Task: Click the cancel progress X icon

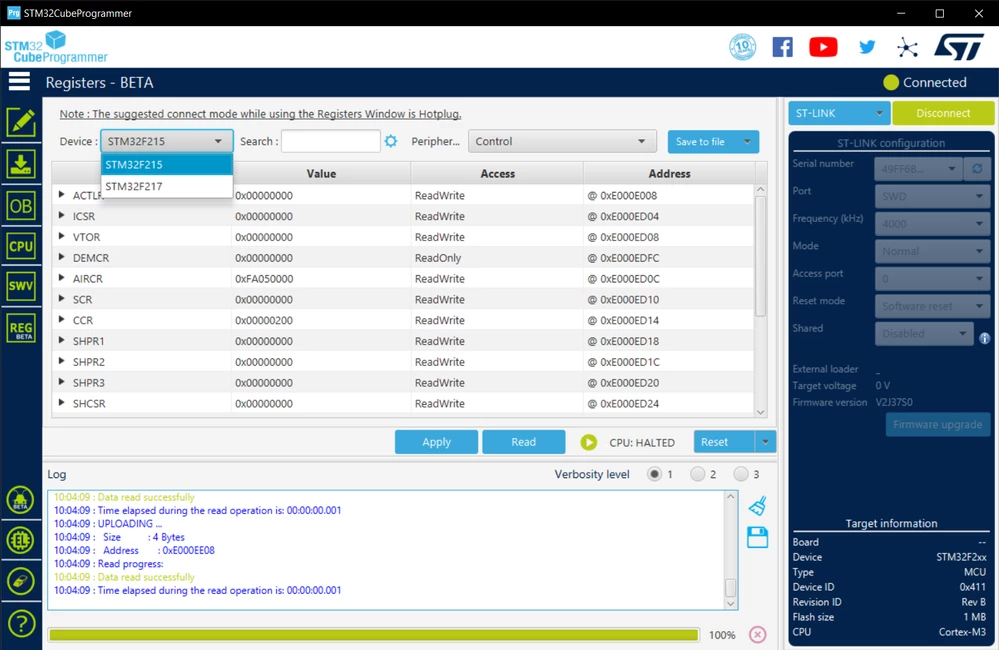Action: tap(758, 635)
